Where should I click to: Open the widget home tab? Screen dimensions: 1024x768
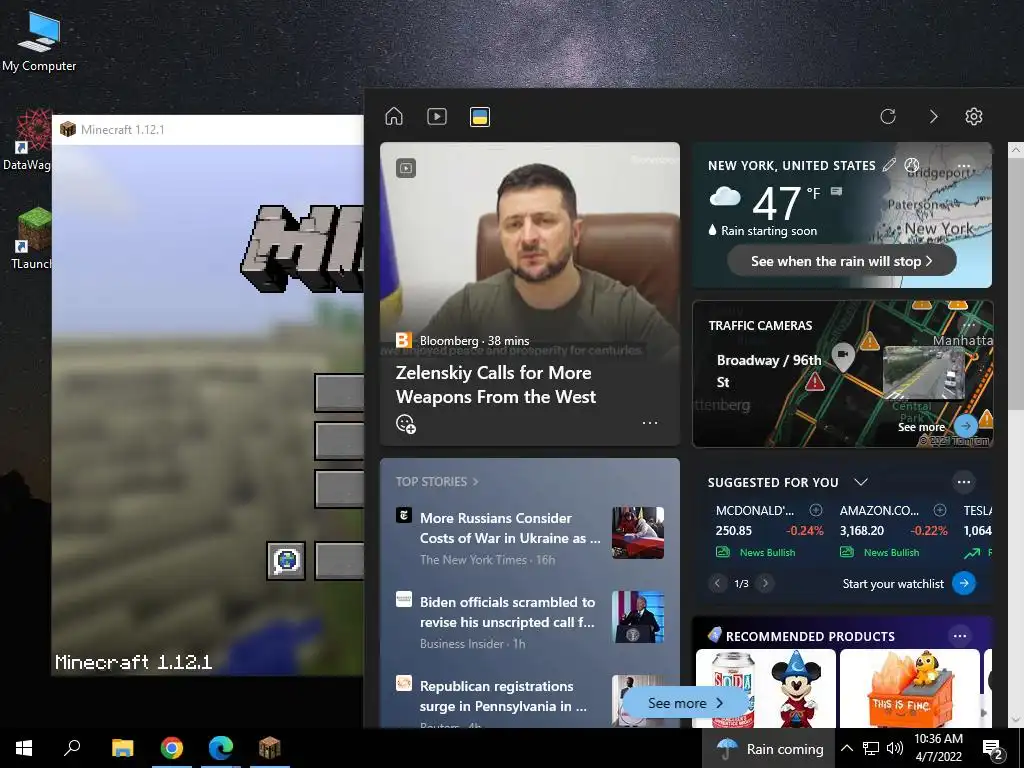(x=394, y=116)
